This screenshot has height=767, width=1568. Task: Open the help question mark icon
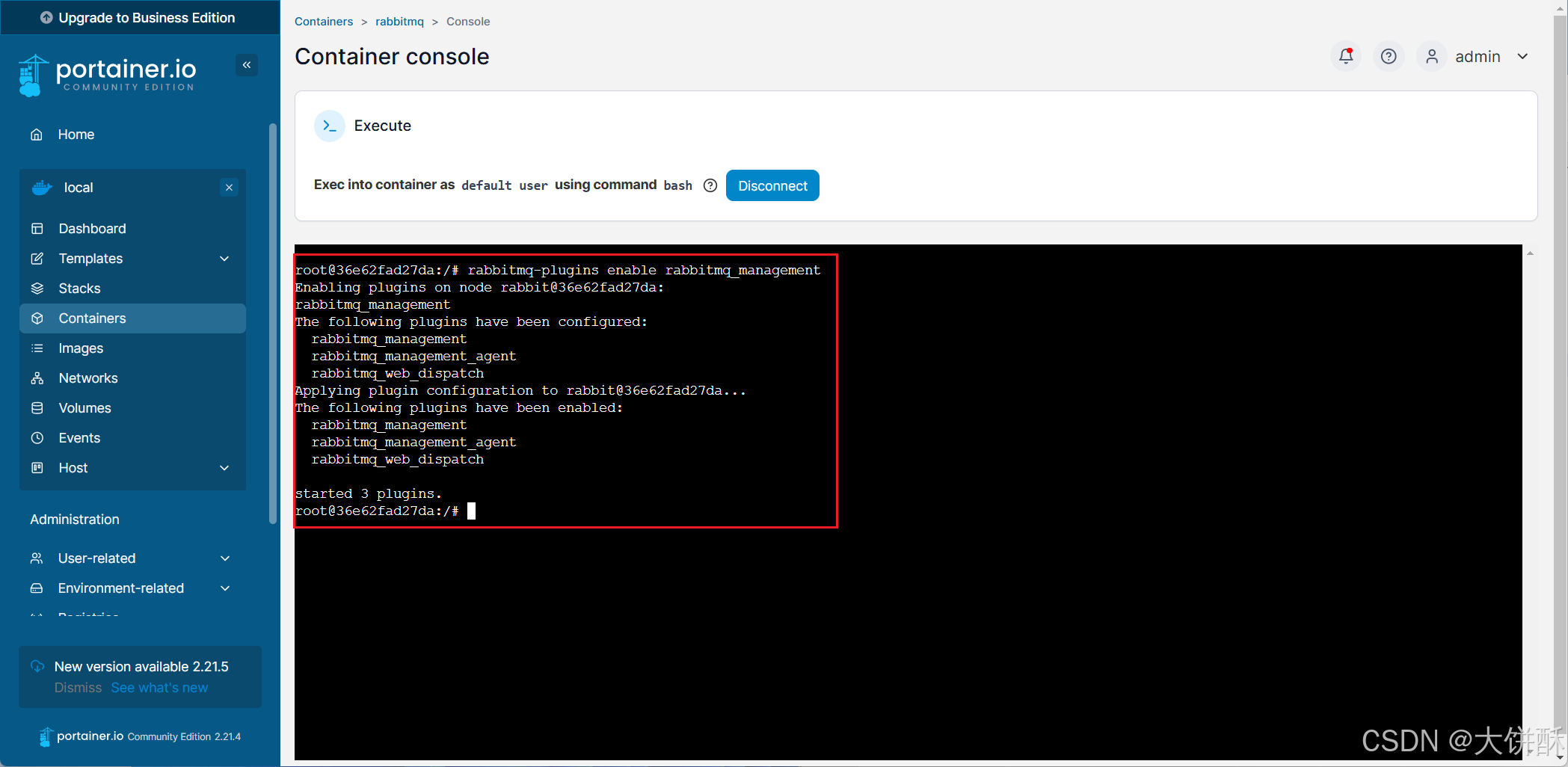(x=1389, y=56)
